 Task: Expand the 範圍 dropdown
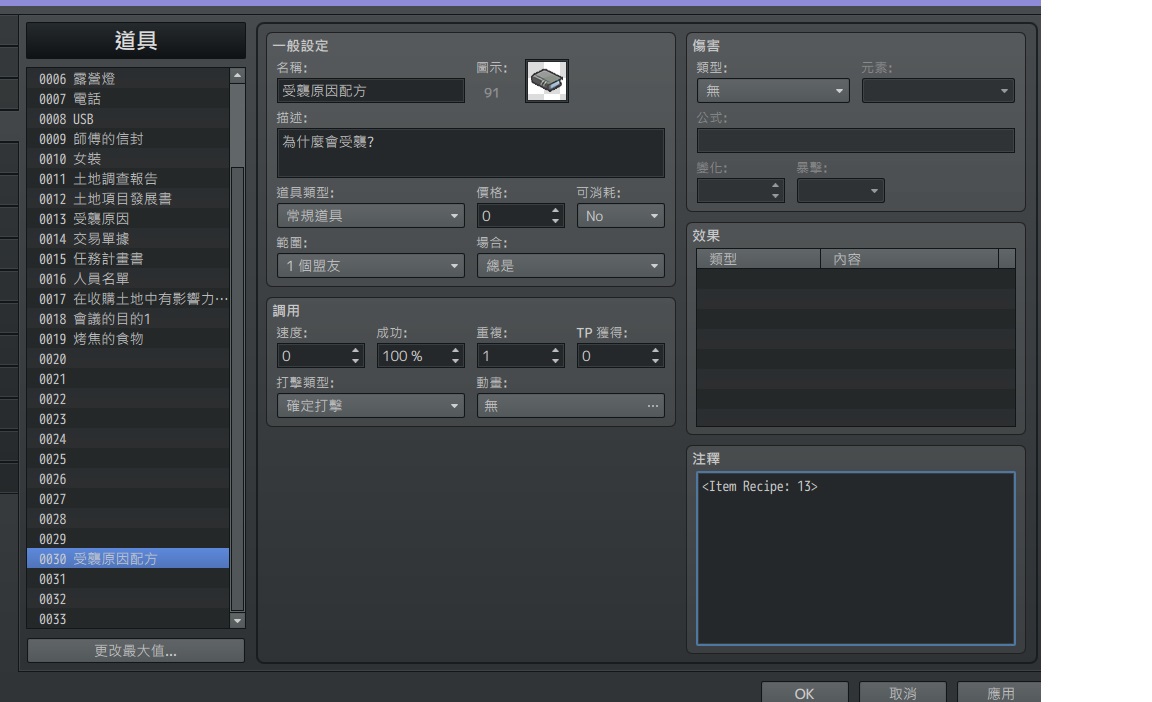tap(370, 266)
